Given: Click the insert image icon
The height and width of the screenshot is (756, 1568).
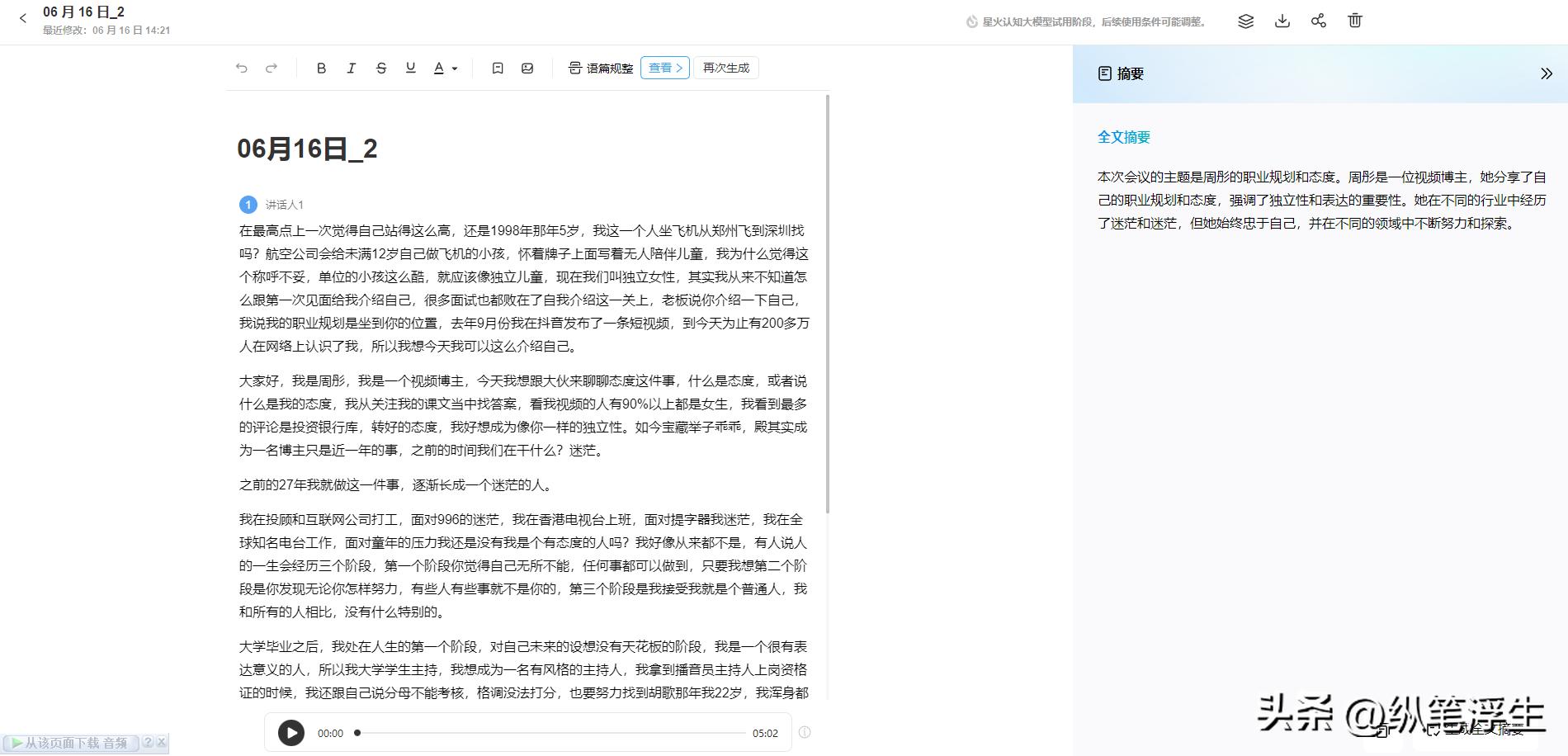Looking at the screenshot, I should pyautogui.click(x=527, y=69).
